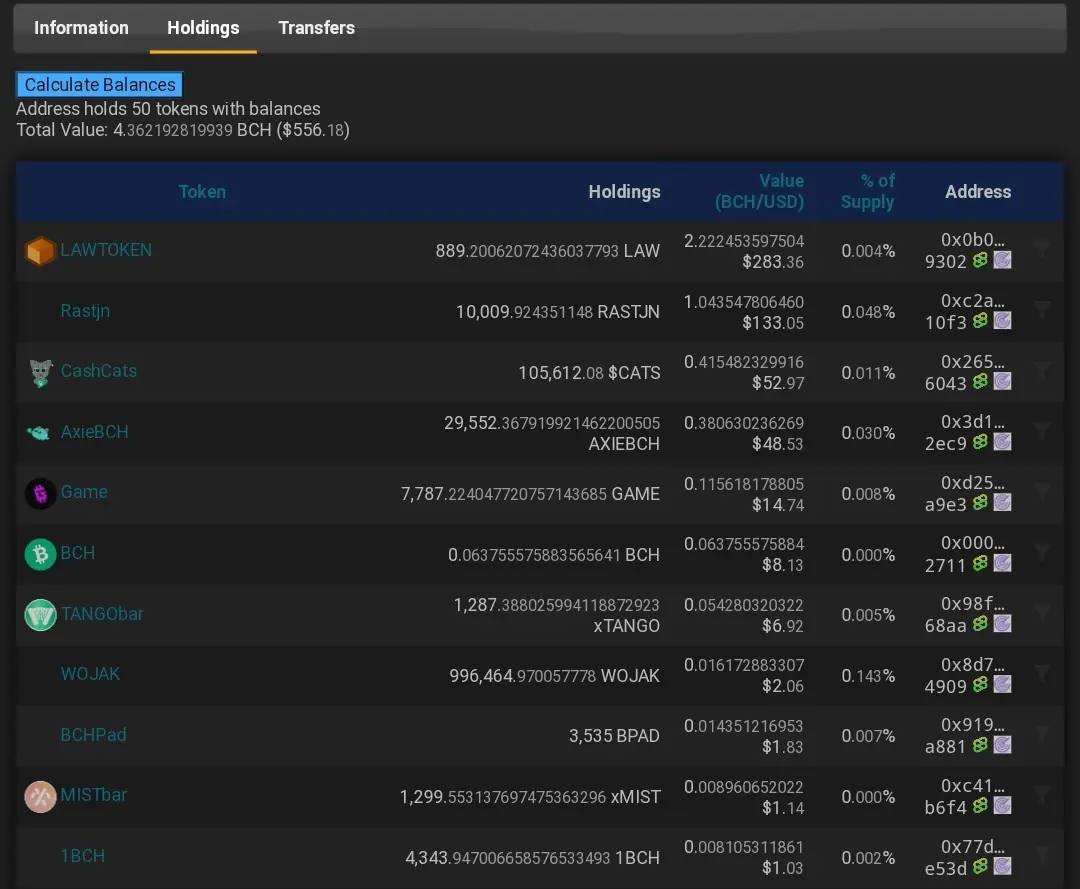The width and height of the screenshot is (1080, 889).
Task: Click the green link icon beside Game address a9e3
Action: tap(980, 503)
